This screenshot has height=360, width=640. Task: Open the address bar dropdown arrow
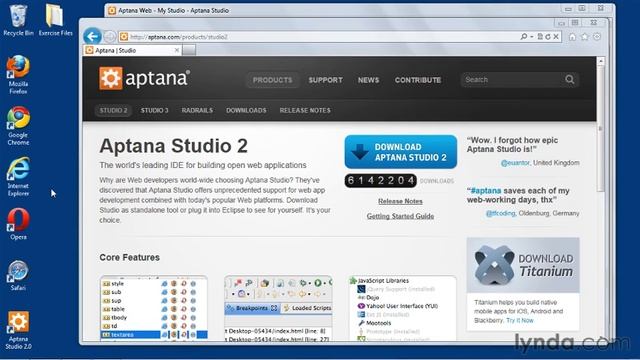[532, 37]
